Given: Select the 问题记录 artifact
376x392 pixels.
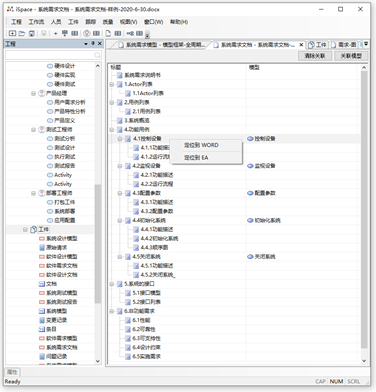Looking at the screenshot, I should (x=53, y=356).
